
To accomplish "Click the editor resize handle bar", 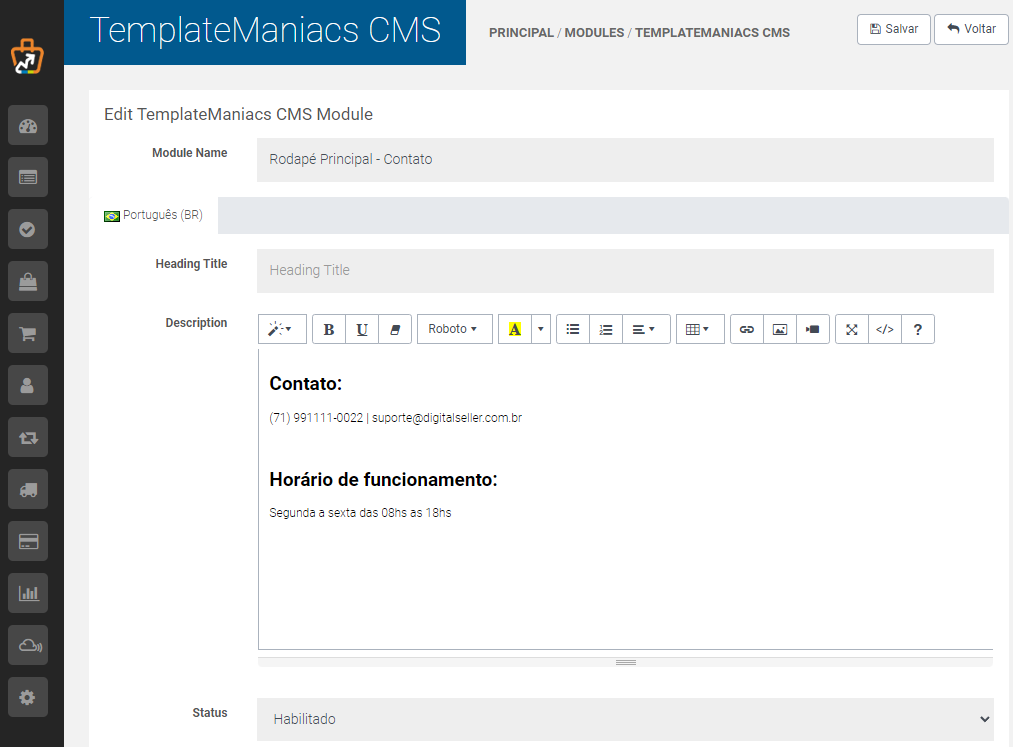I will click(625, 662).
